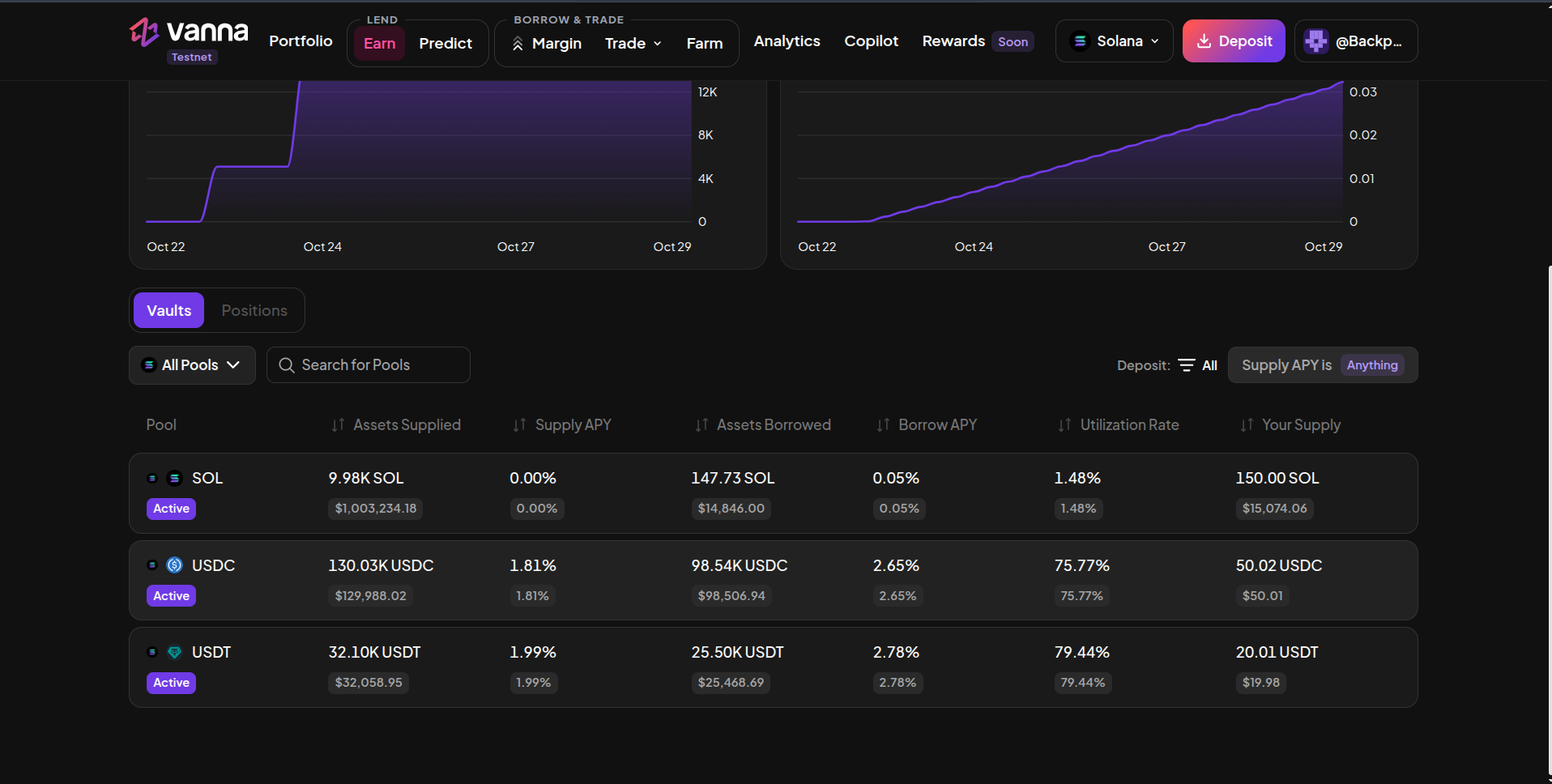
Task: Select the SOL pool name
Action: coord(207,479)
